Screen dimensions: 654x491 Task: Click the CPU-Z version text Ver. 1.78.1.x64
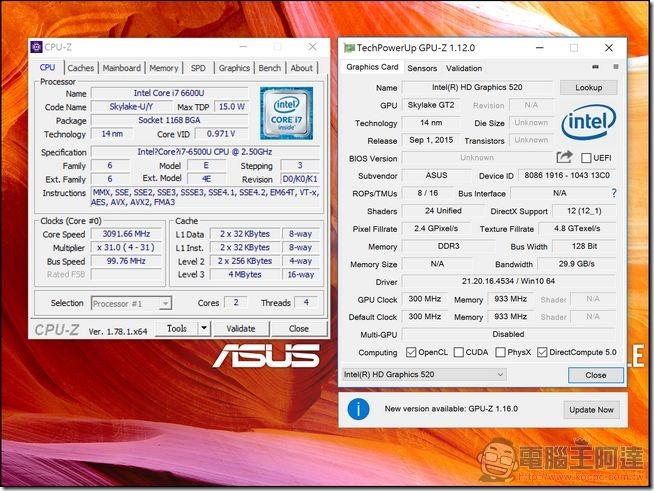coord(118,332)
